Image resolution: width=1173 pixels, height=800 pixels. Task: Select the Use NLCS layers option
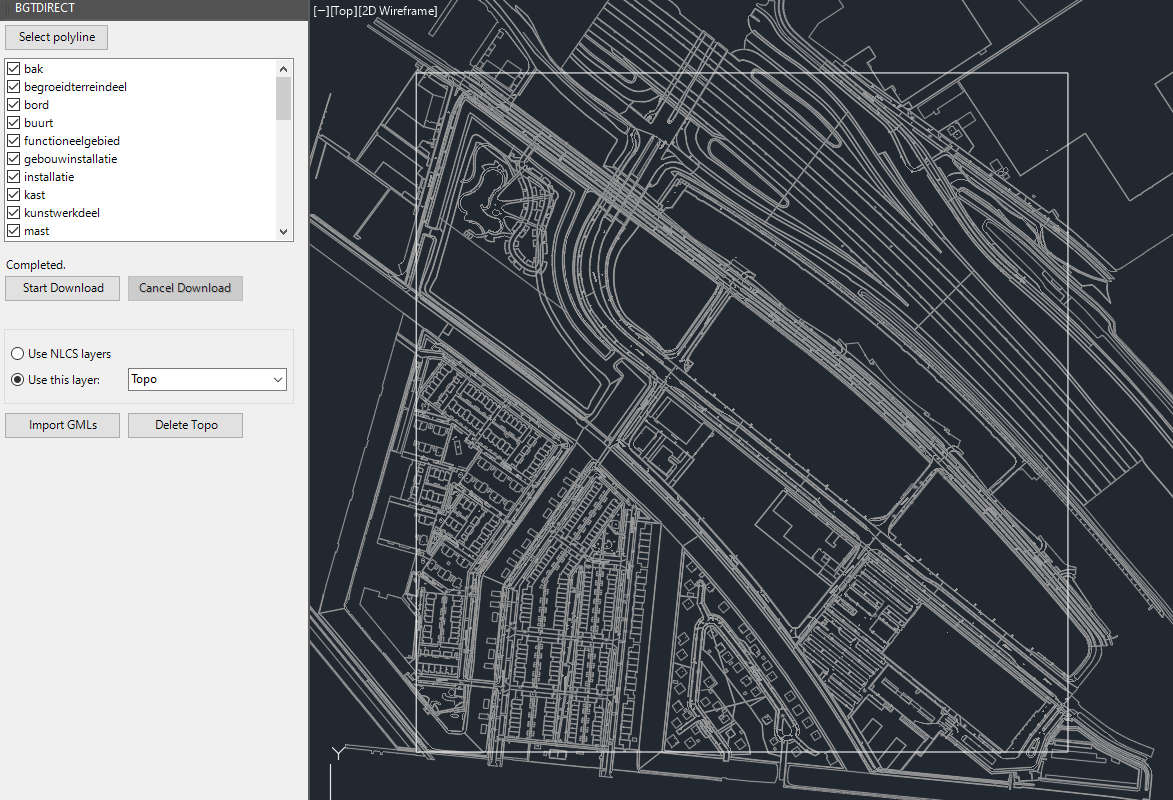[x=18, y=354]
